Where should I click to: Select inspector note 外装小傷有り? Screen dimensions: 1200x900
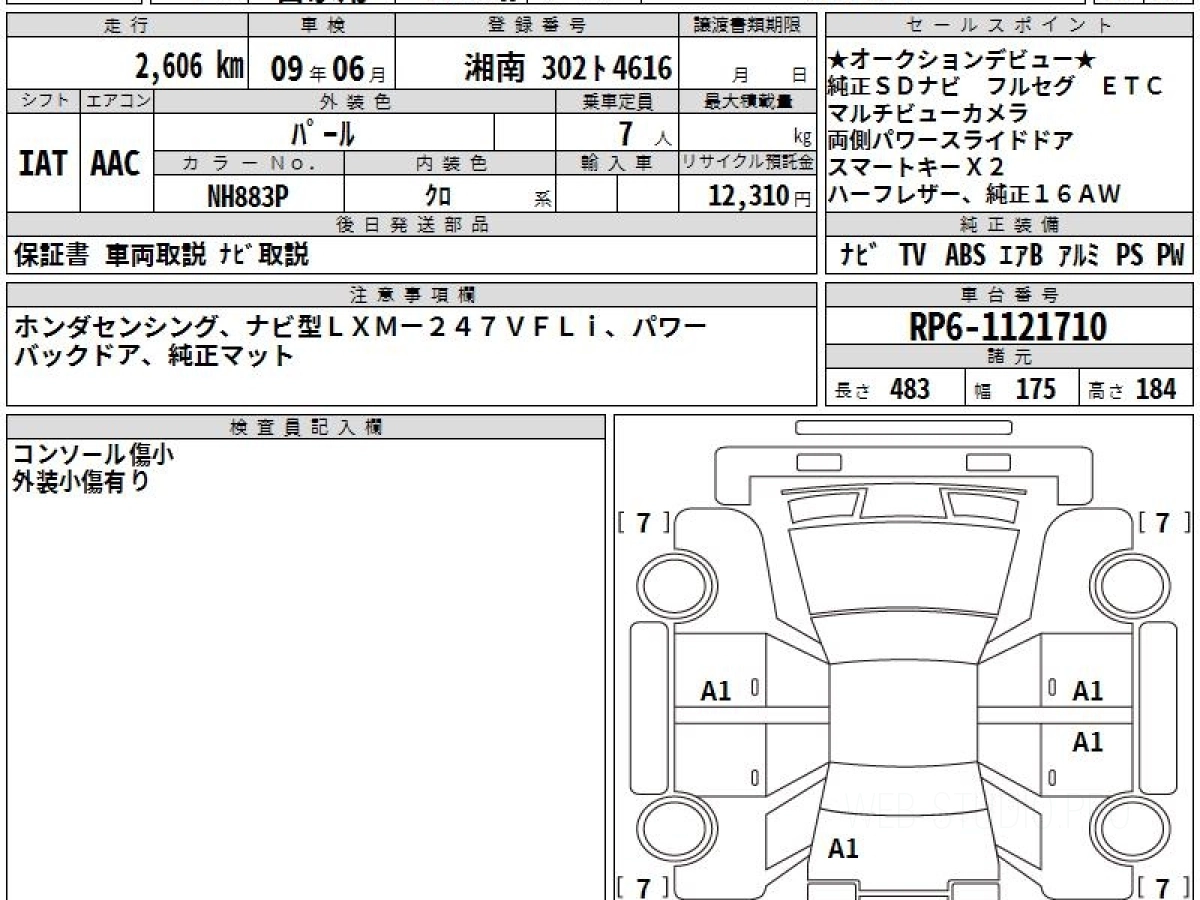coord(81,481)
